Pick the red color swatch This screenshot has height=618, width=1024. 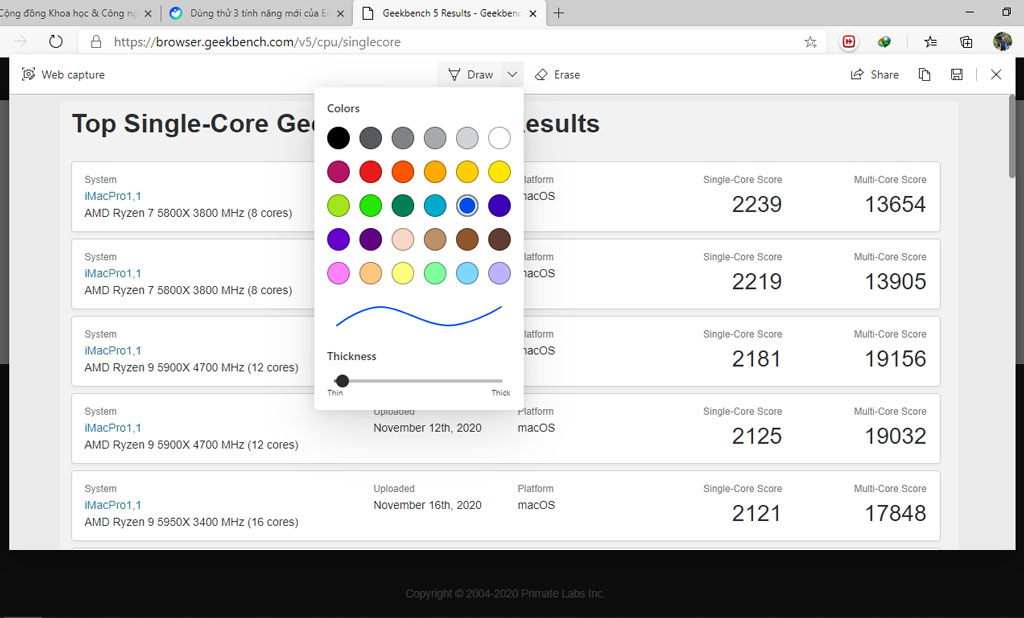pos(370,172)
